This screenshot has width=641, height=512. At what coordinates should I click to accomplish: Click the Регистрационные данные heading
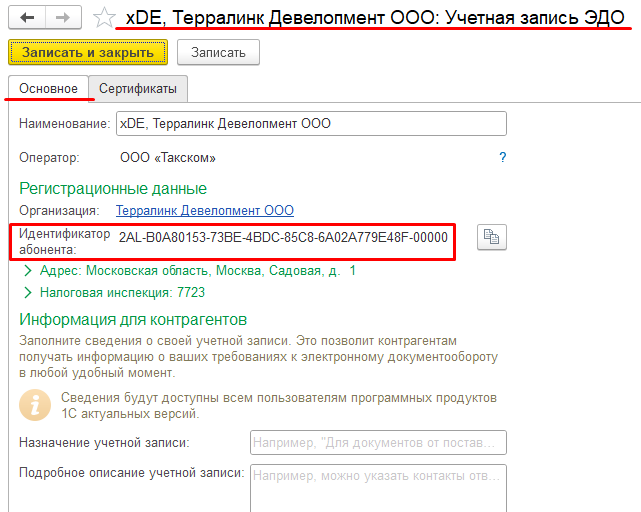pos(113,189)
